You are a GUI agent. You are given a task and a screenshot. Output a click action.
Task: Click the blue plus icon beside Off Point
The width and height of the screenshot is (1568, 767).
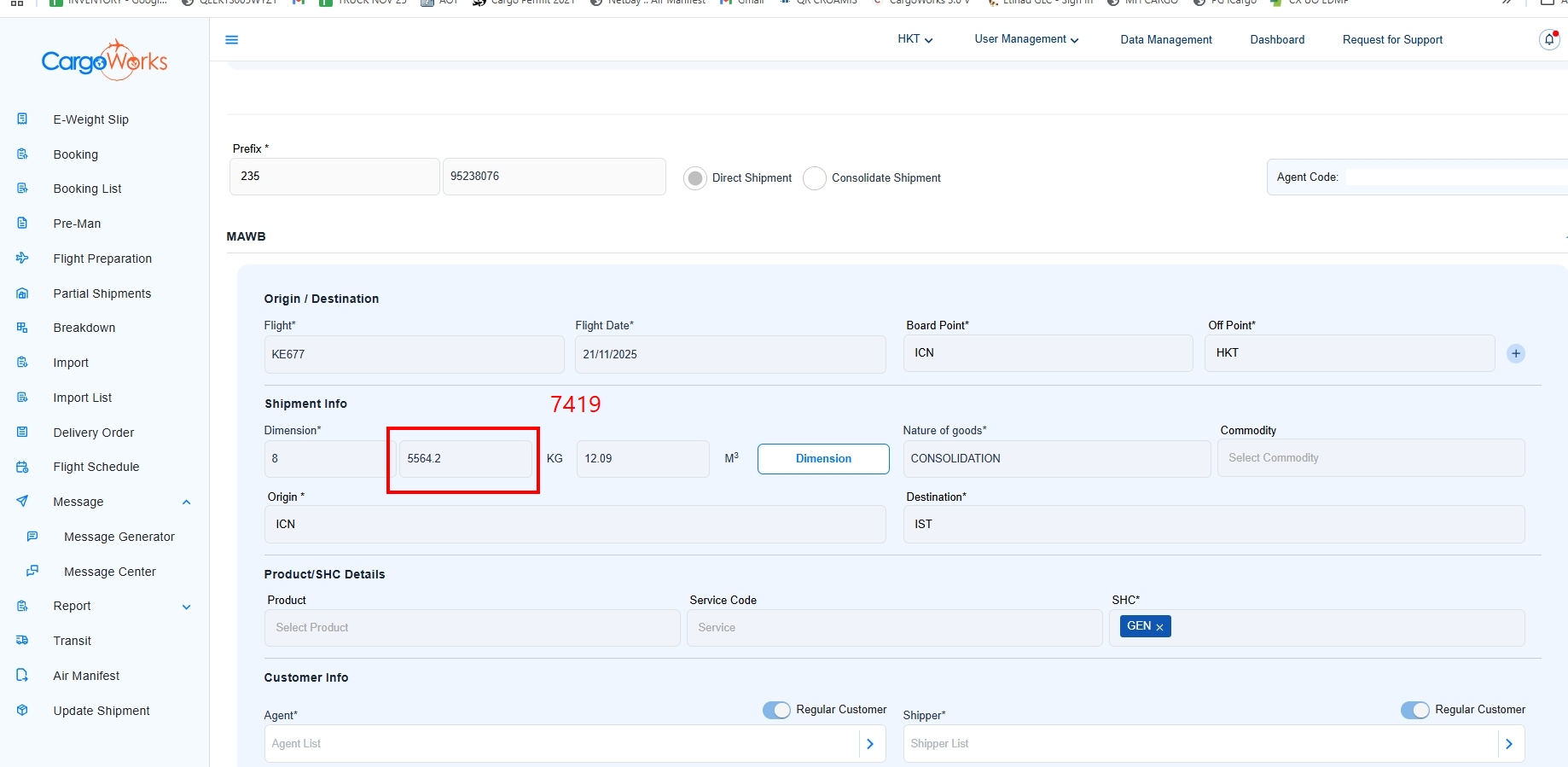click(x=1515, y=354)
